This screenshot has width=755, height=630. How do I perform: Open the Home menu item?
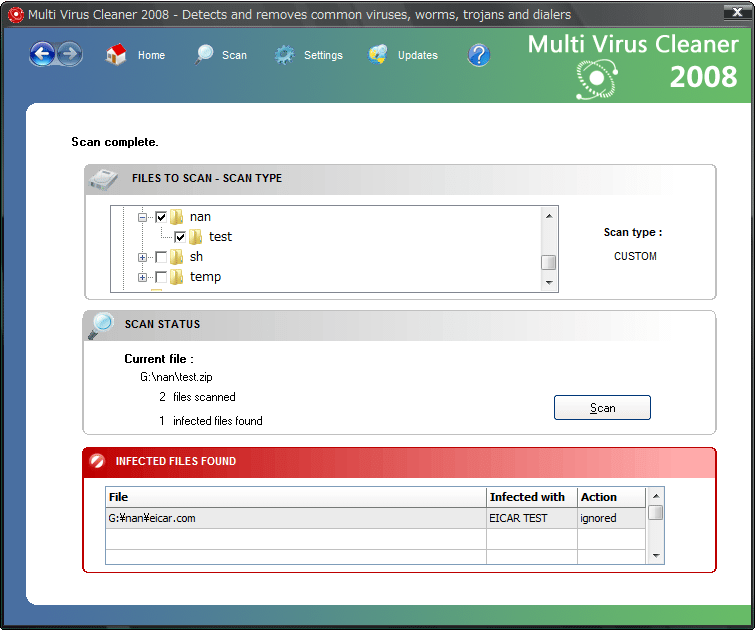click(151, 55)
